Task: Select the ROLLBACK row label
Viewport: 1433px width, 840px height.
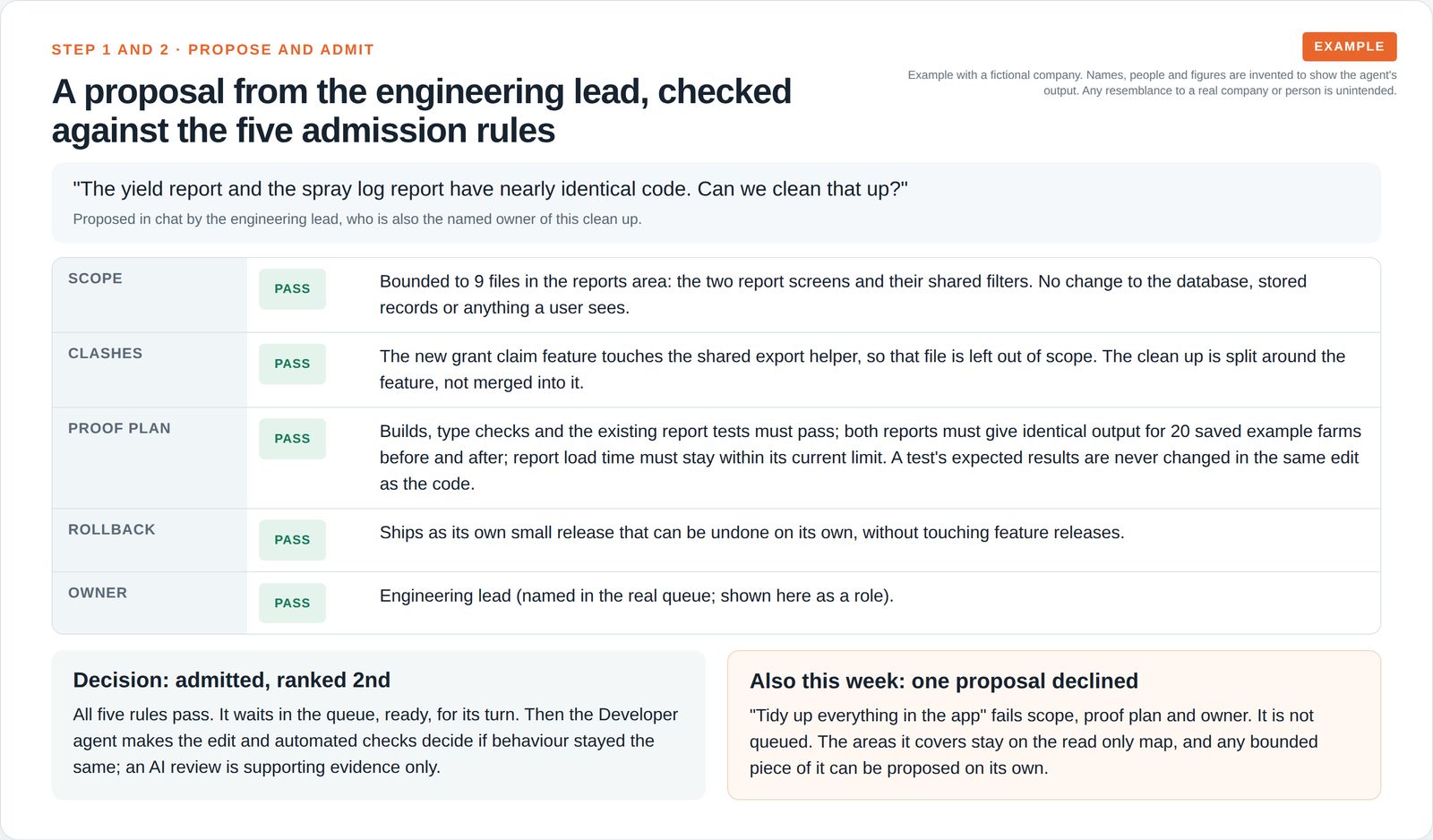Action: (x=112, y=530)
